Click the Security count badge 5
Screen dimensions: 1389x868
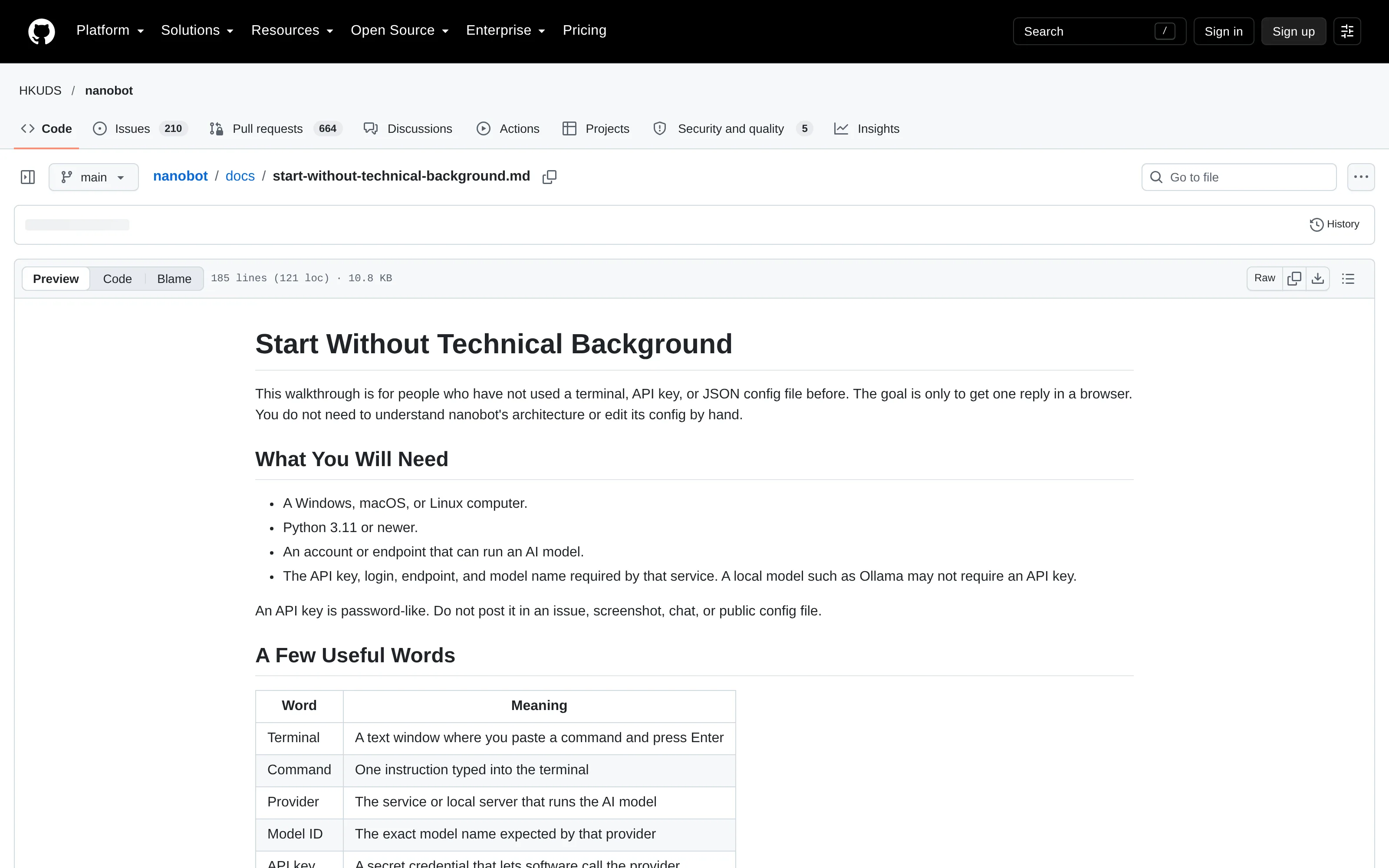point(805,128)
